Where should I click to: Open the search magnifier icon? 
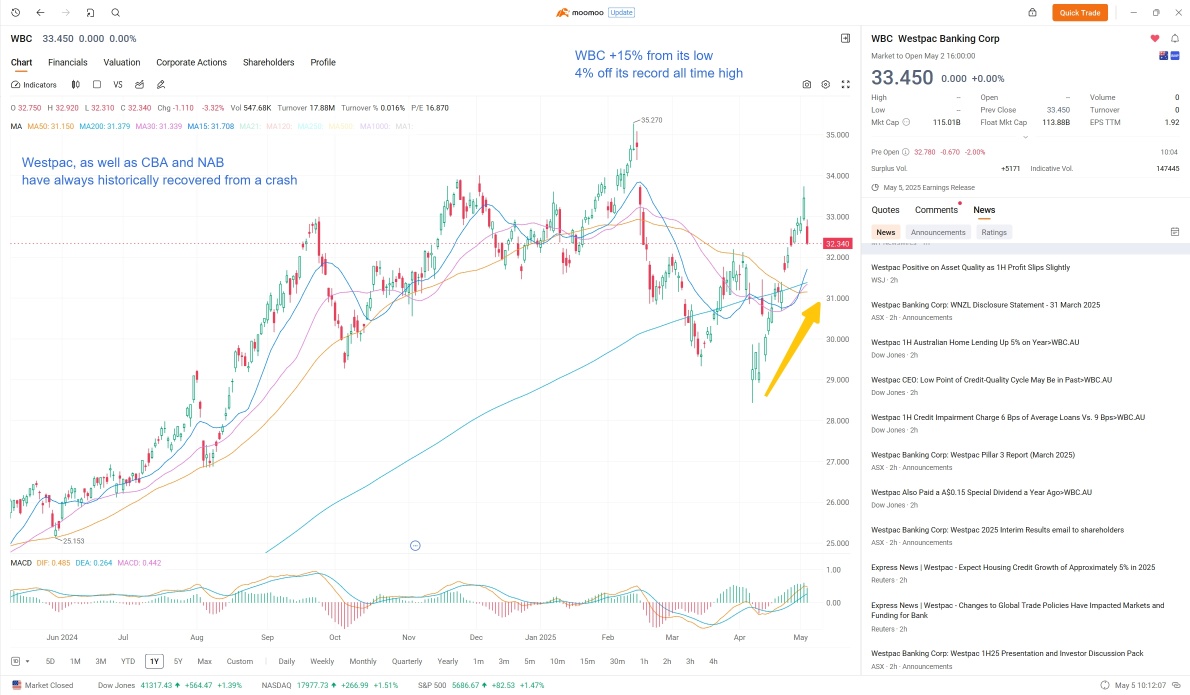point(115,13)
